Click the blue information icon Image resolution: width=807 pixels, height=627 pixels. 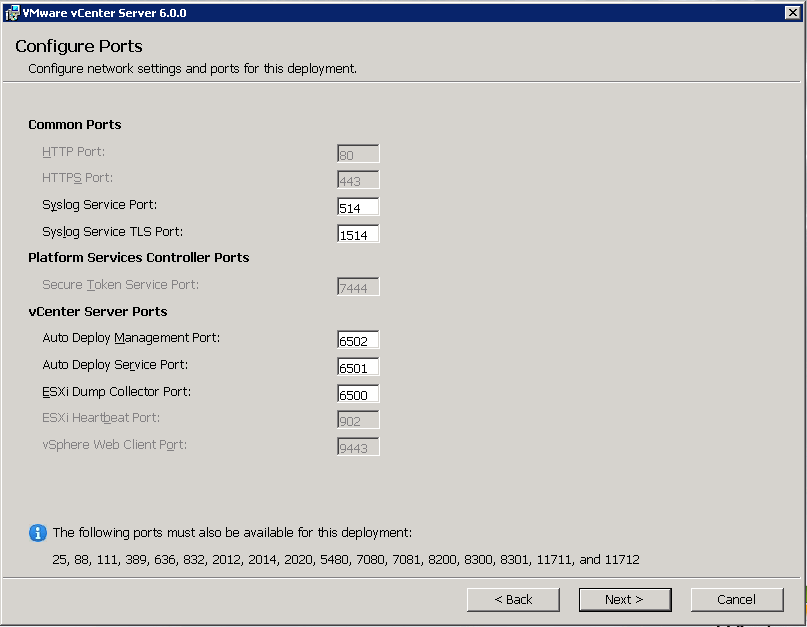[38, 533]
